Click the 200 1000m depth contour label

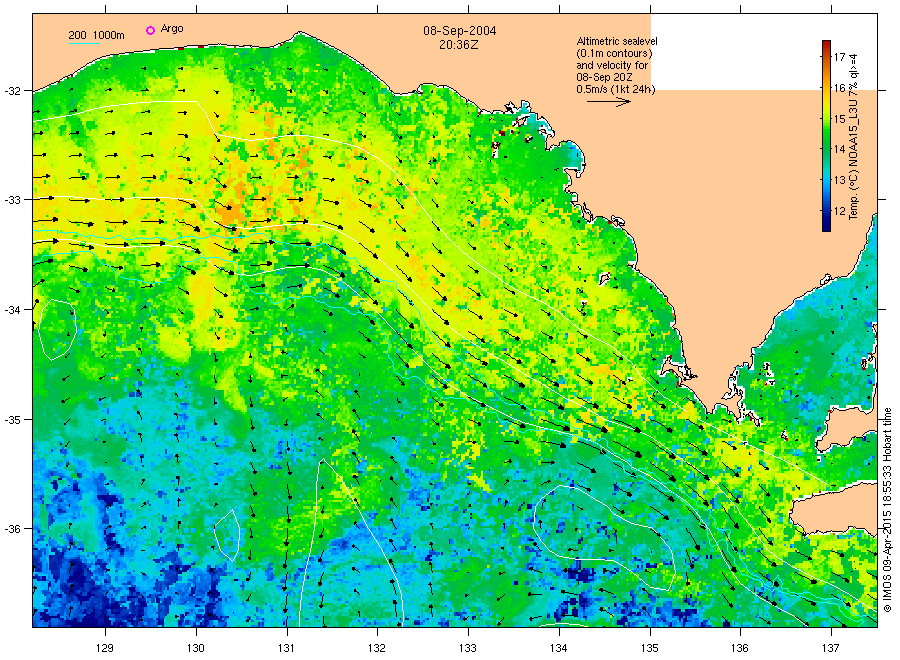96,35
